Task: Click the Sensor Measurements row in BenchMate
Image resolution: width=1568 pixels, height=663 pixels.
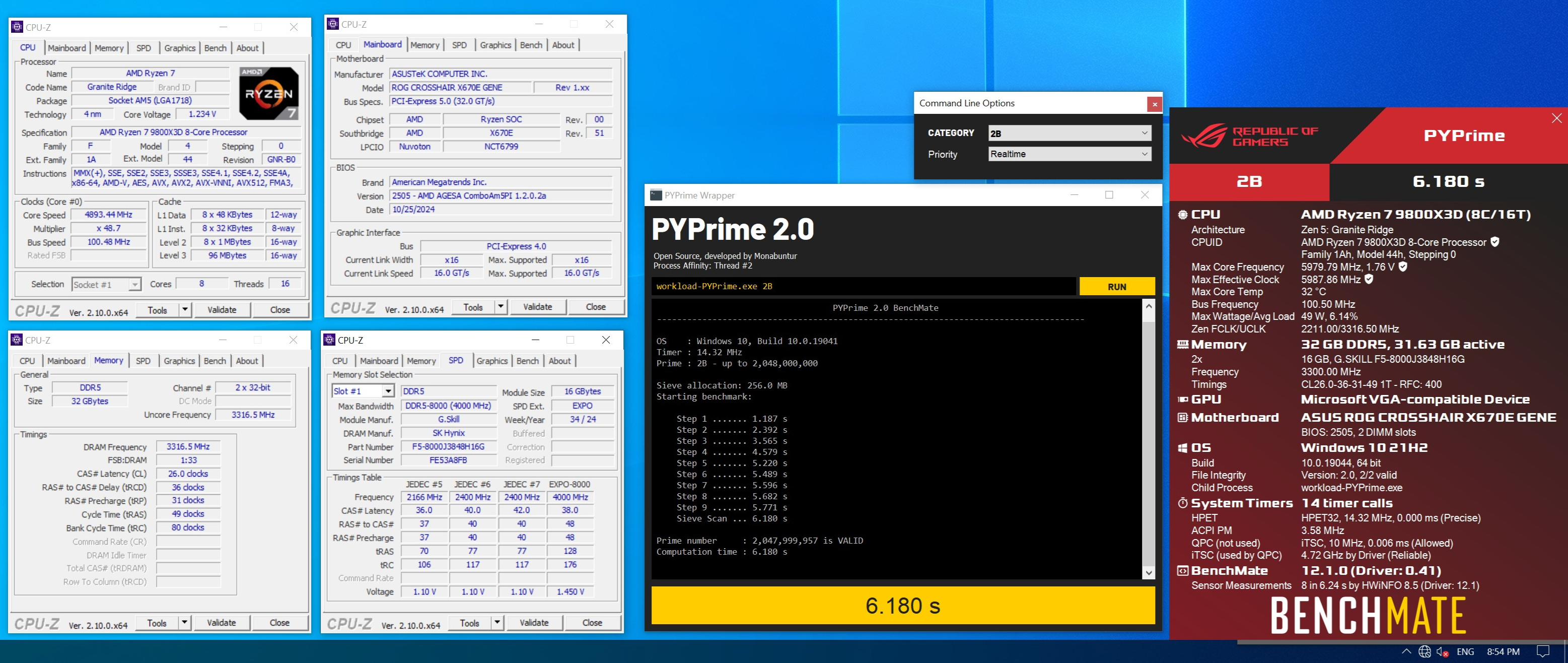Action: click(1335, 586)
